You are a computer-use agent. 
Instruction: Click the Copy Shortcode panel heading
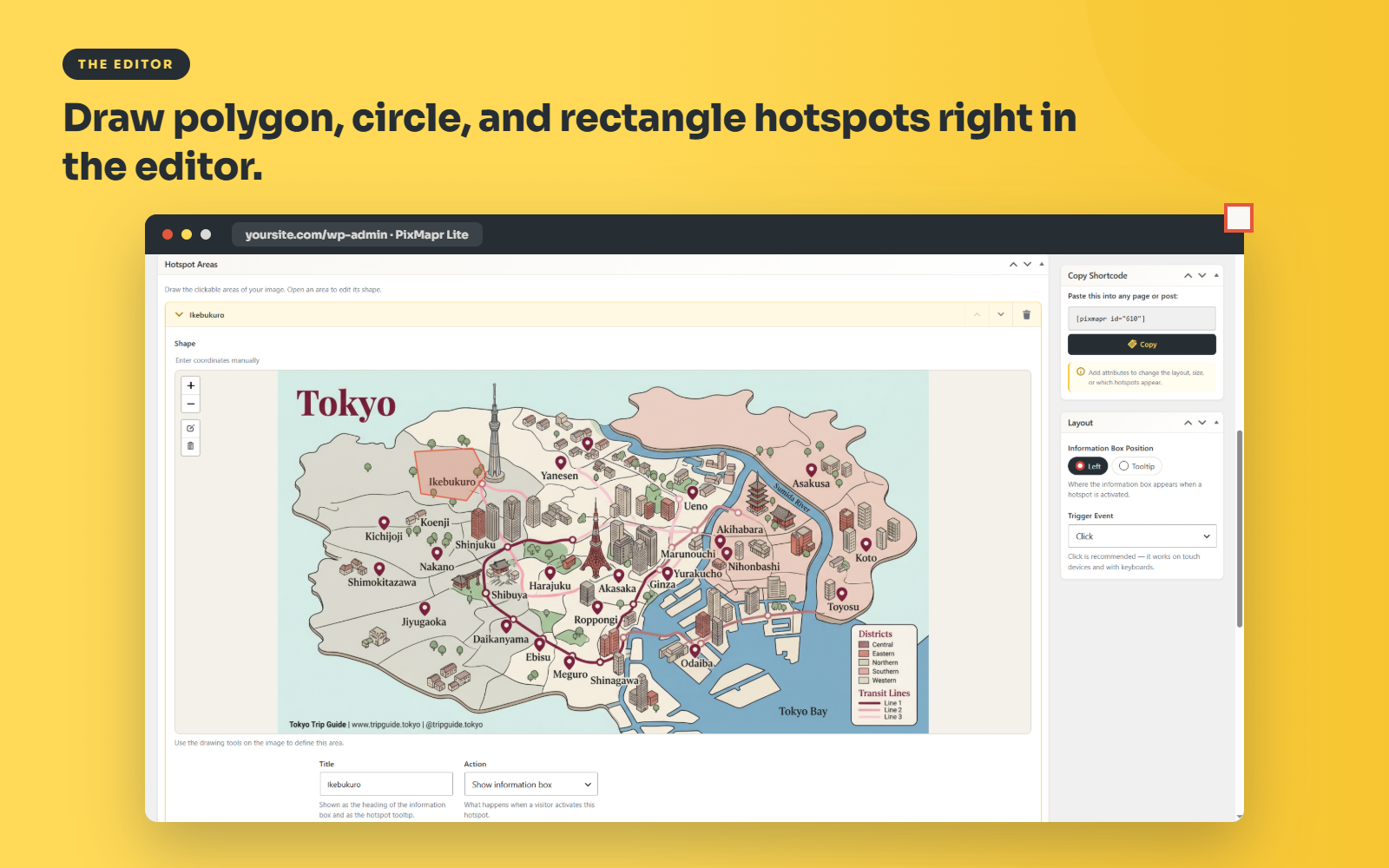[1097, 276]
